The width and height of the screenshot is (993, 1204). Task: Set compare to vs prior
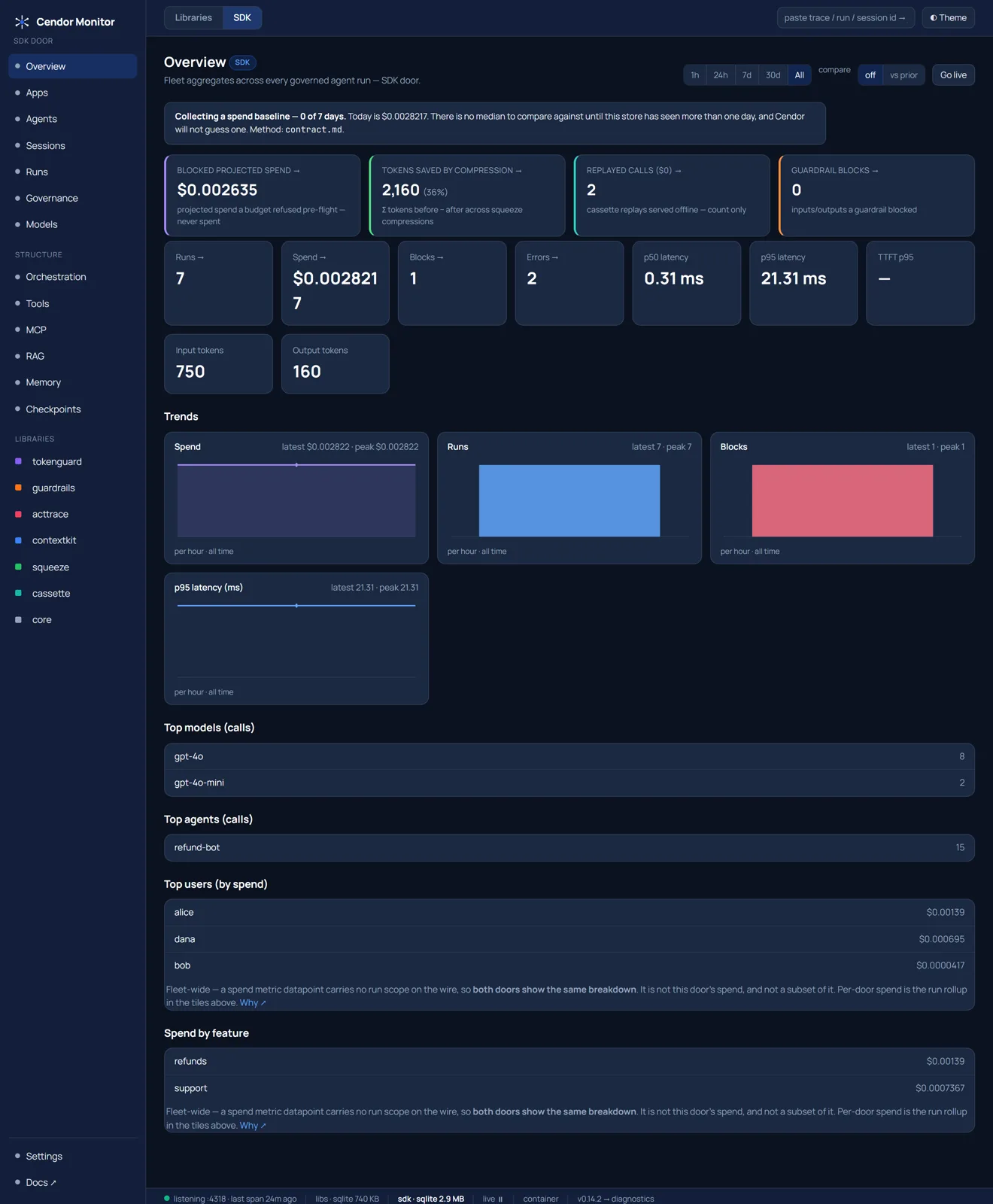coord(903,75)
